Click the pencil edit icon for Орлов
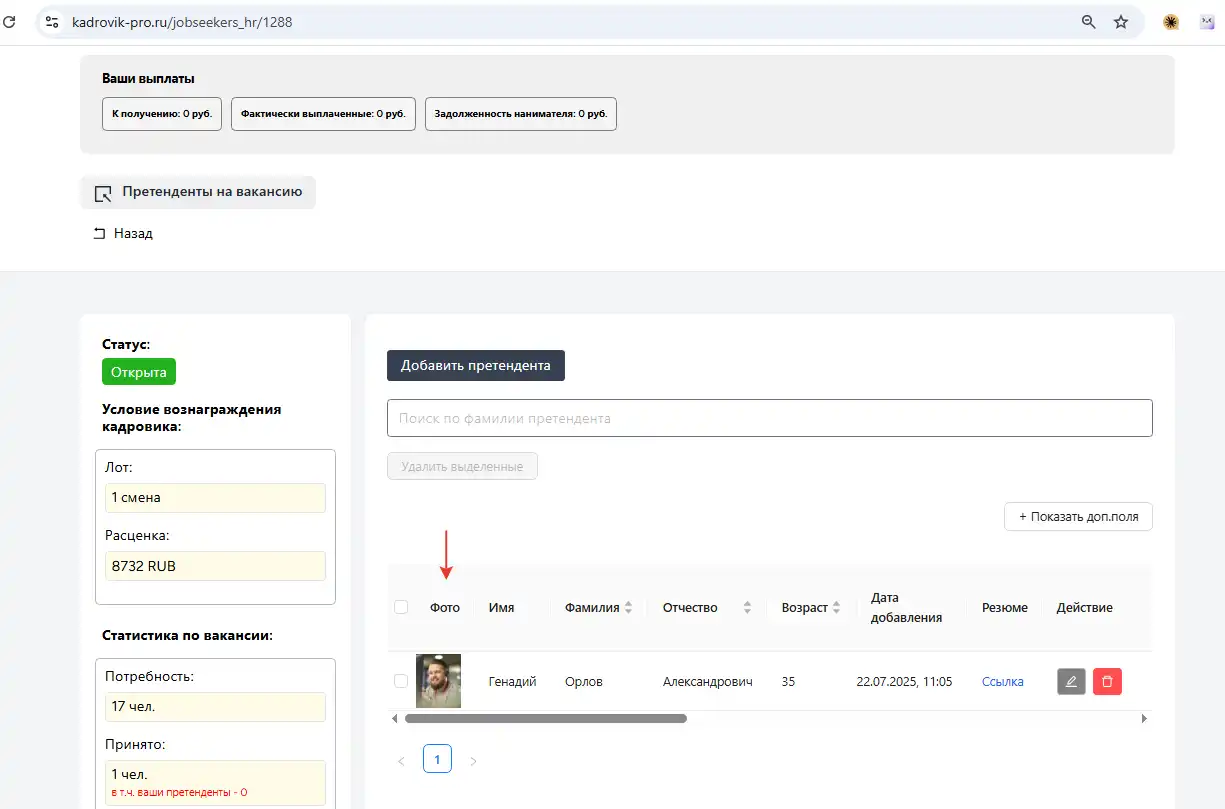Image resolution: width=1225 pixels, height=809 pixels. pyautogui.click(x=1071, y=682)
